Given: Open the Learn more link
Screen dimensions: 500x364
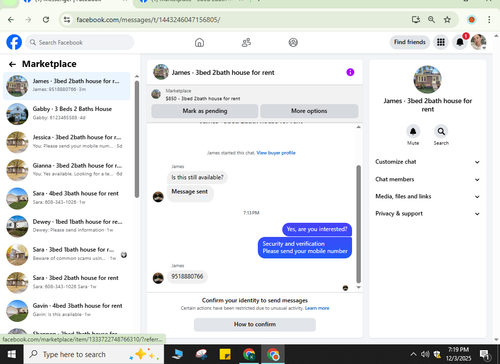Looking at the screenshot, I should 317,308.
